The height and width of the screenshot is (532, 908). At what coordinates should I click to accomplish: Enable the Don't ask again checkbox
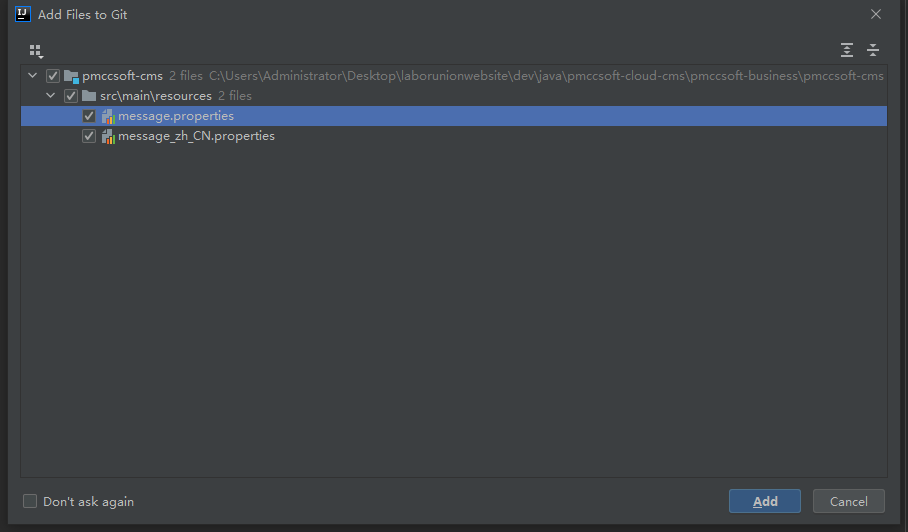pyautogui.click(x=30, y=501)
